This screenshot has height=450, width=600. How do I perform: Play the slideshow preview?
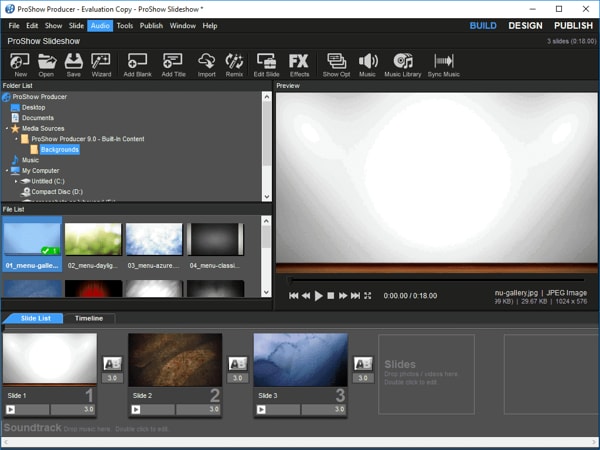318,296
